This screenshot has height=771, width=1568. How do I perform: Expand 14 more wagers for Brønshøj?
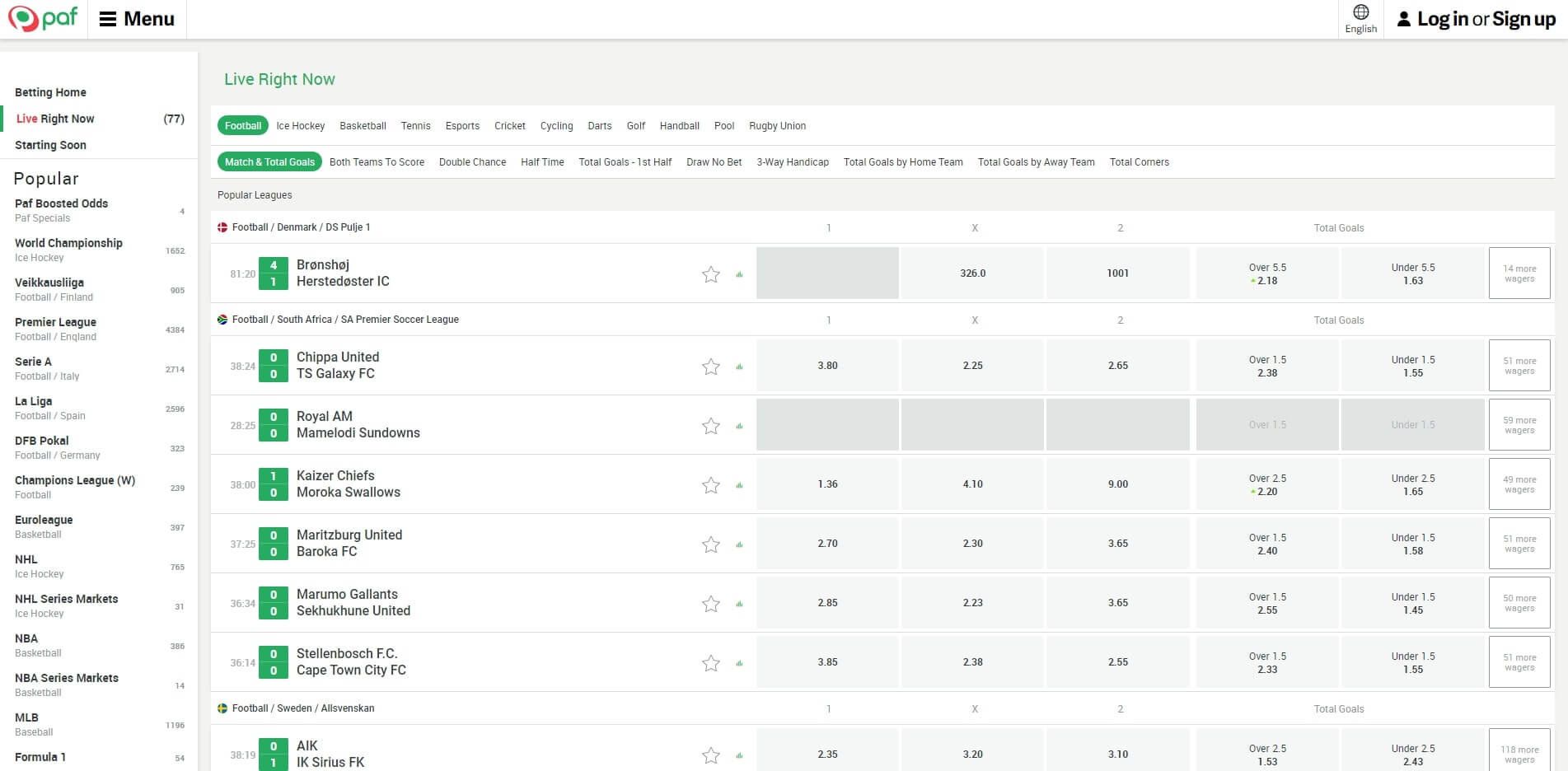1519,273
